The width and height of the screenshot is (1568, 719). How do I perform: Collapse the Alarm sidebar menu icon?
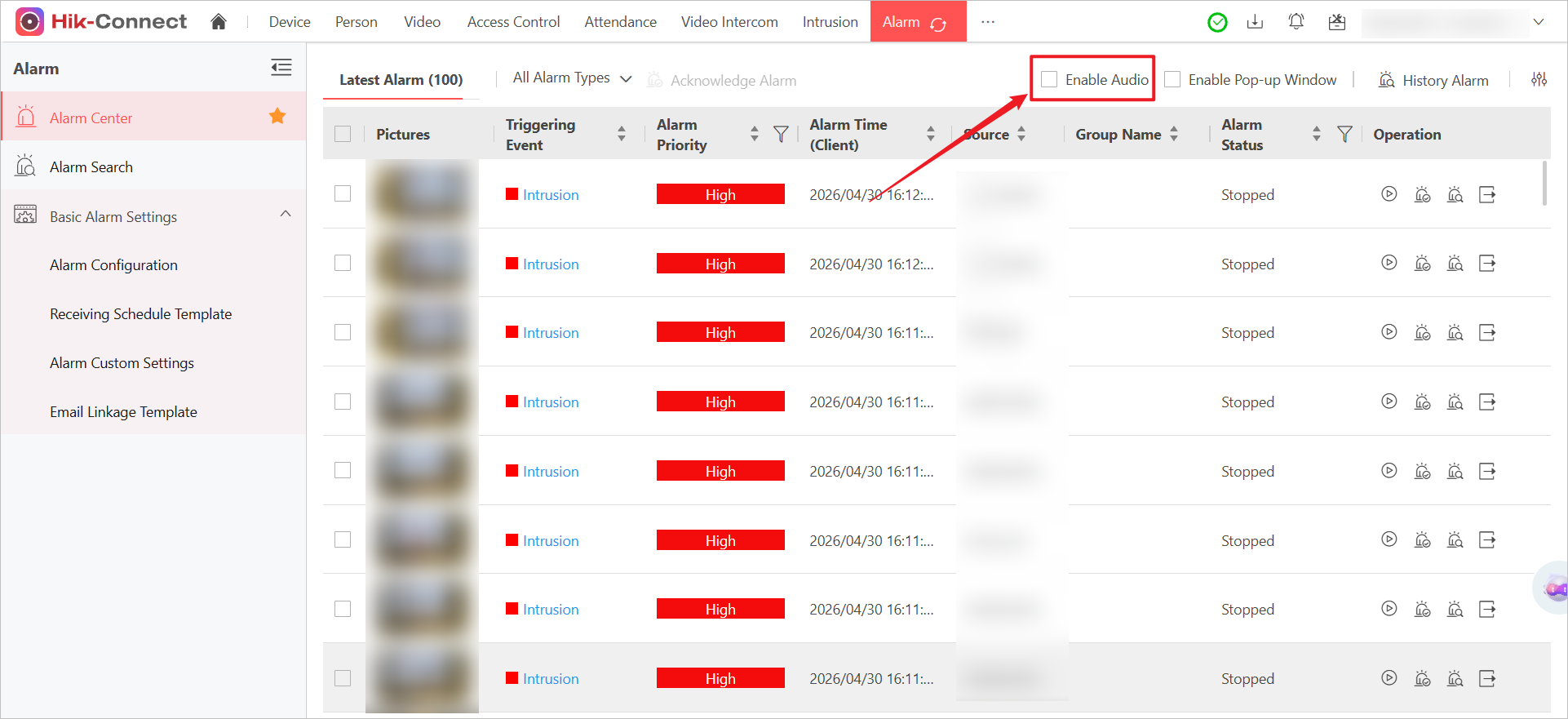[281, 68]
